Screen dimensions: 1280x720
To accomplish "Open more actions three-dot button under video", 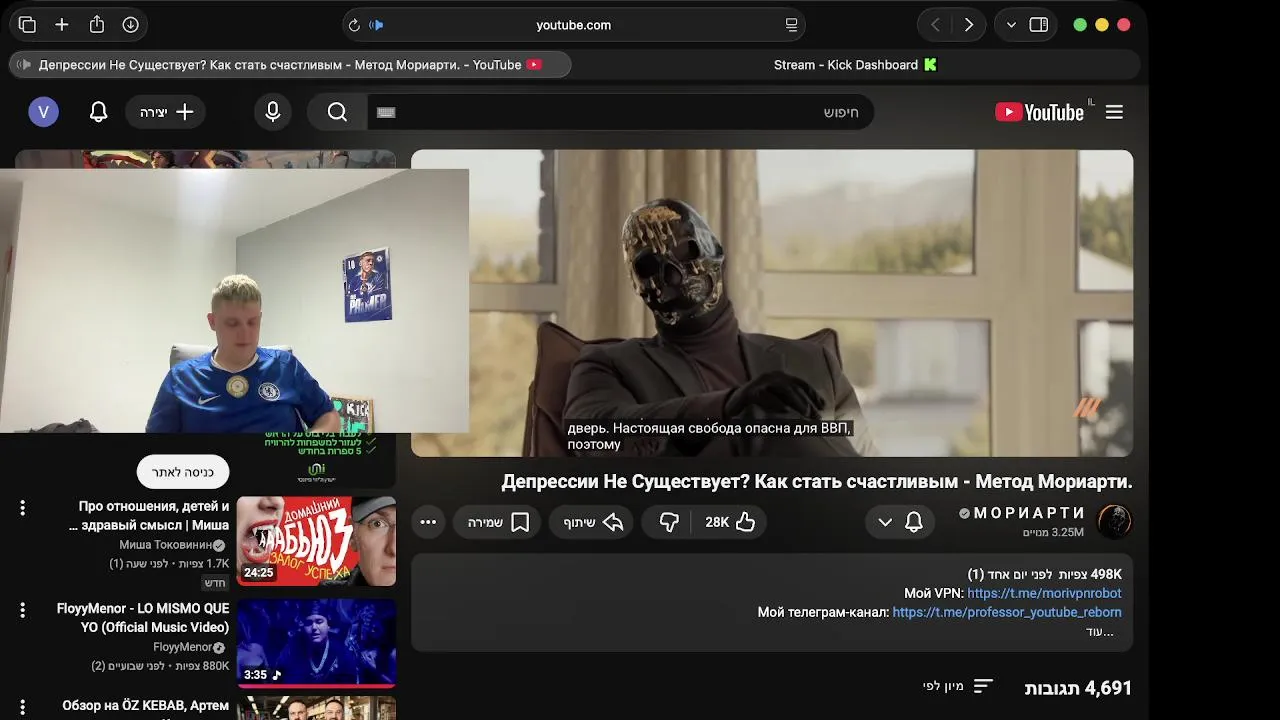I will tap(428, 522).
